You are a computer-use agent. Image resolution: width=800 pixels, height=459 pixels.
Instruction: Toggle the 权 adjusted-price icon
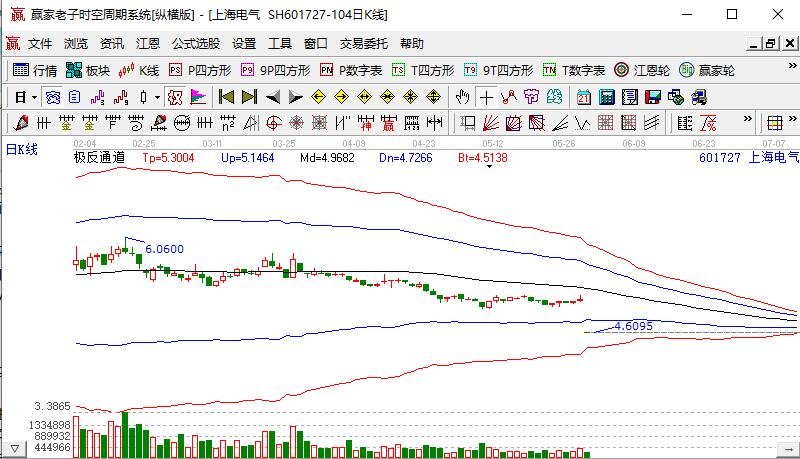pos(175,97)
